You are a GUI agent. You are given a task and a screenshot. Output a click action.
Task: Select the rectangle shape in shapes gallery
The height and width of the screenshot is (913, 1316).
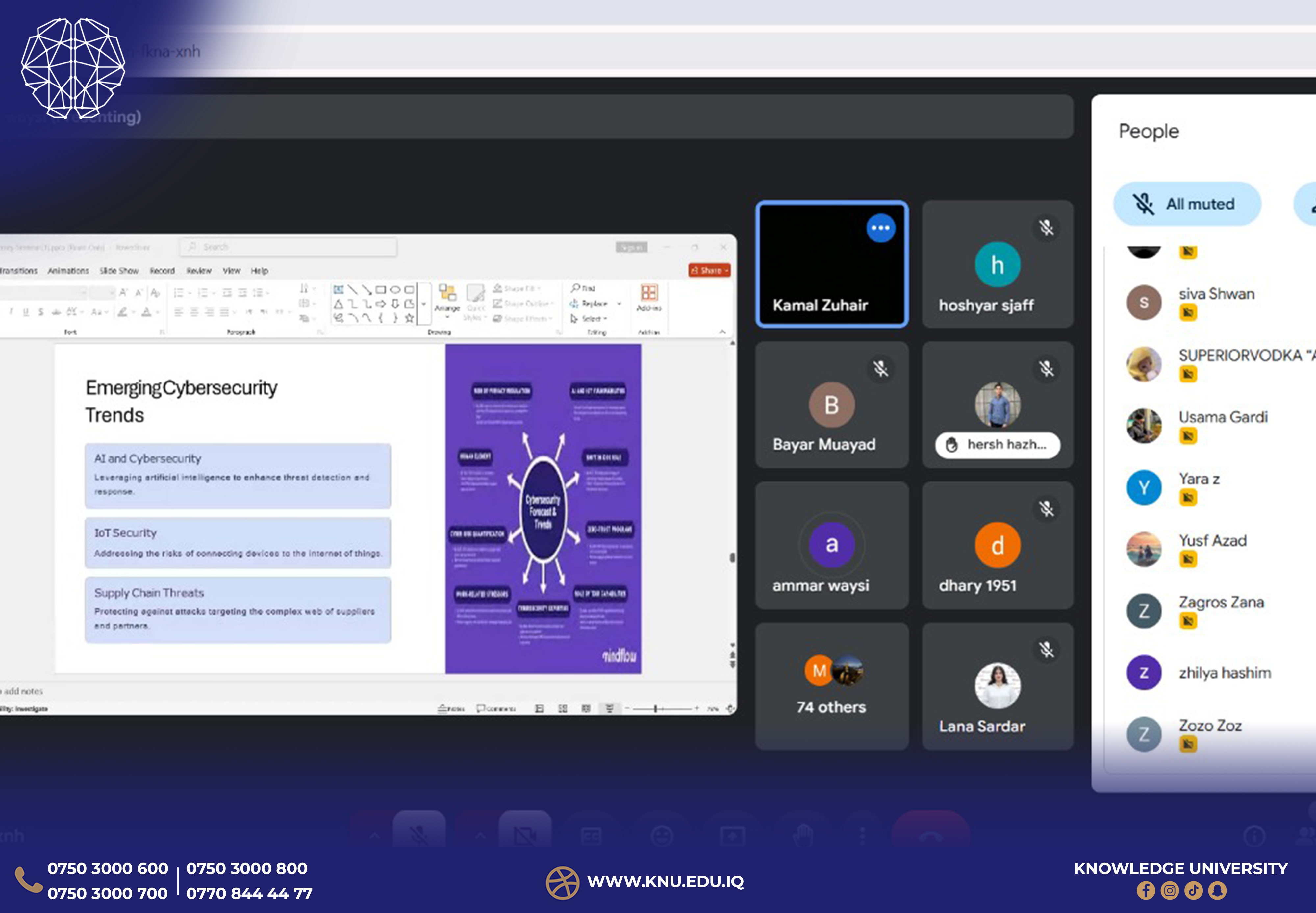381,289
